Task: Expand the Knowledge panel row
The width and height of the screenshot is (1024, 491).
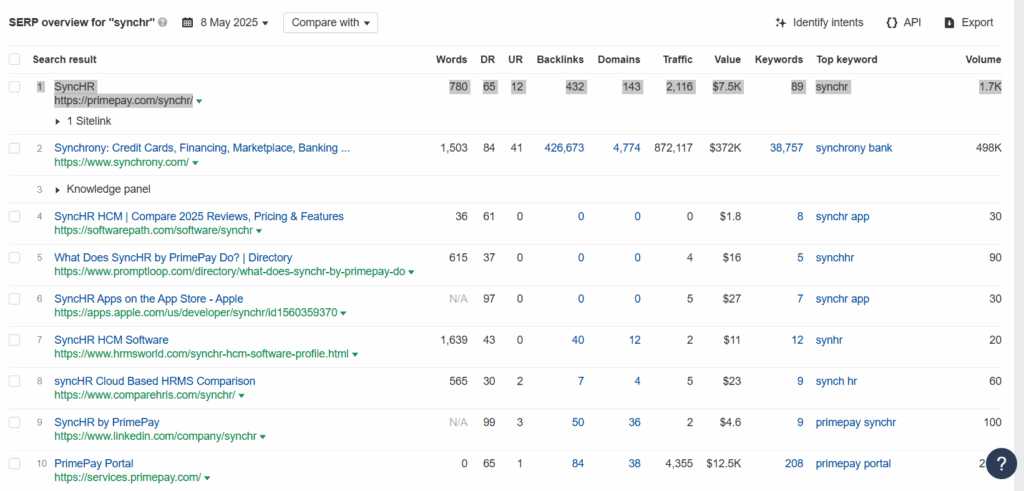Action: [103, 189]
